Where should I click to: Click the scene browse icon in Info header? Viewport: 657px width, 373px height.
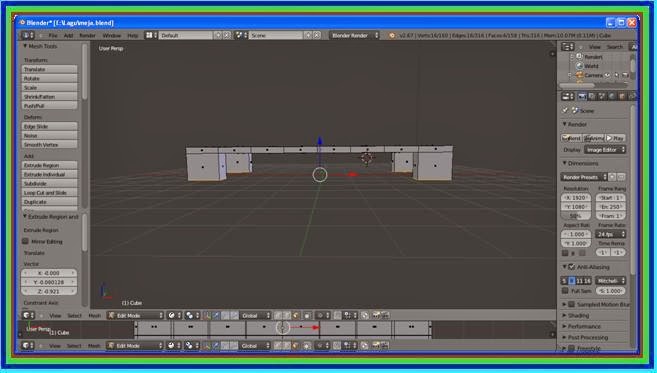[241, 35]
